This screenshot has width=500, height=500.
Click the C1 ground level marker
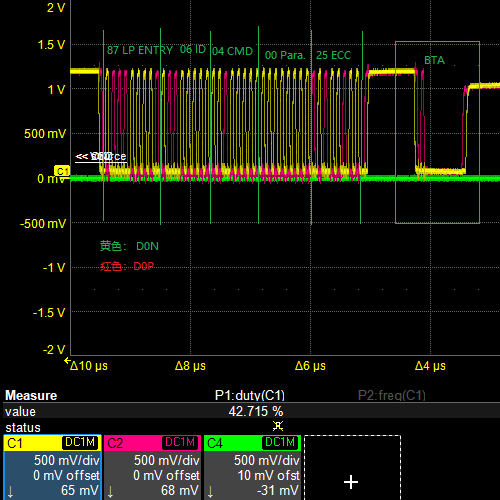(x=62, y=171)
